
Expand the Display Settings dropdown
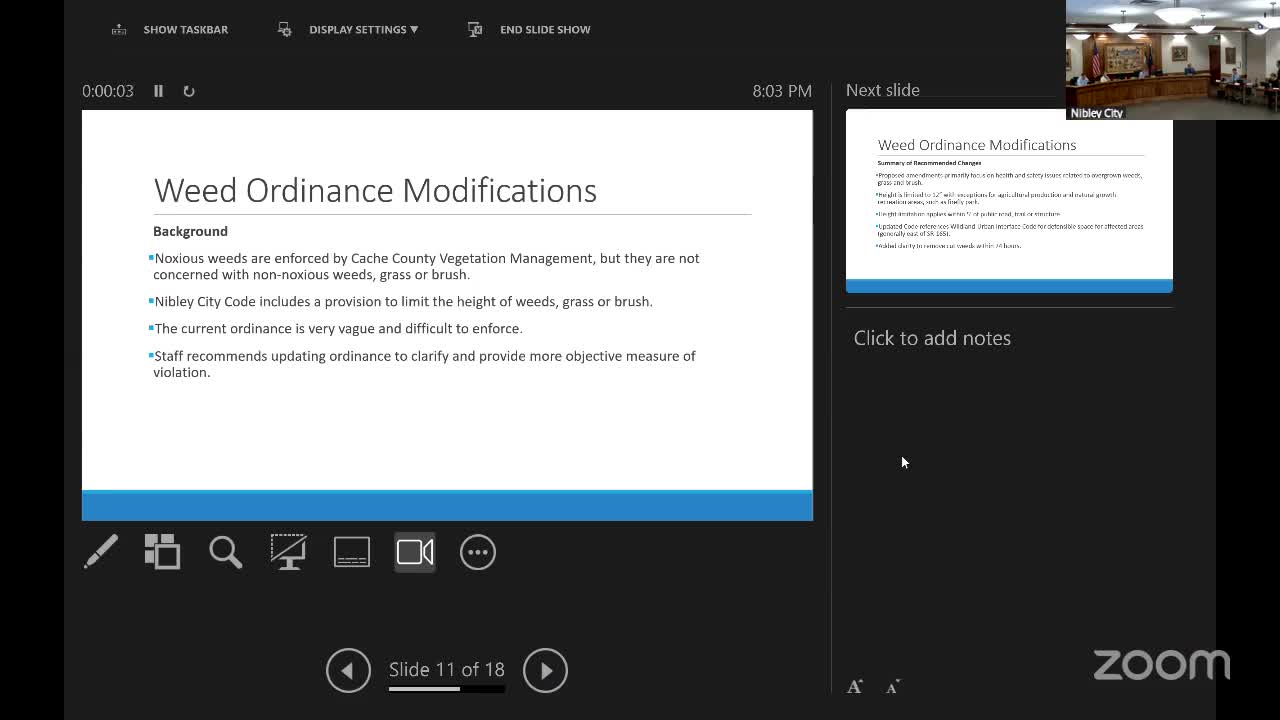[x=362, y=30]
